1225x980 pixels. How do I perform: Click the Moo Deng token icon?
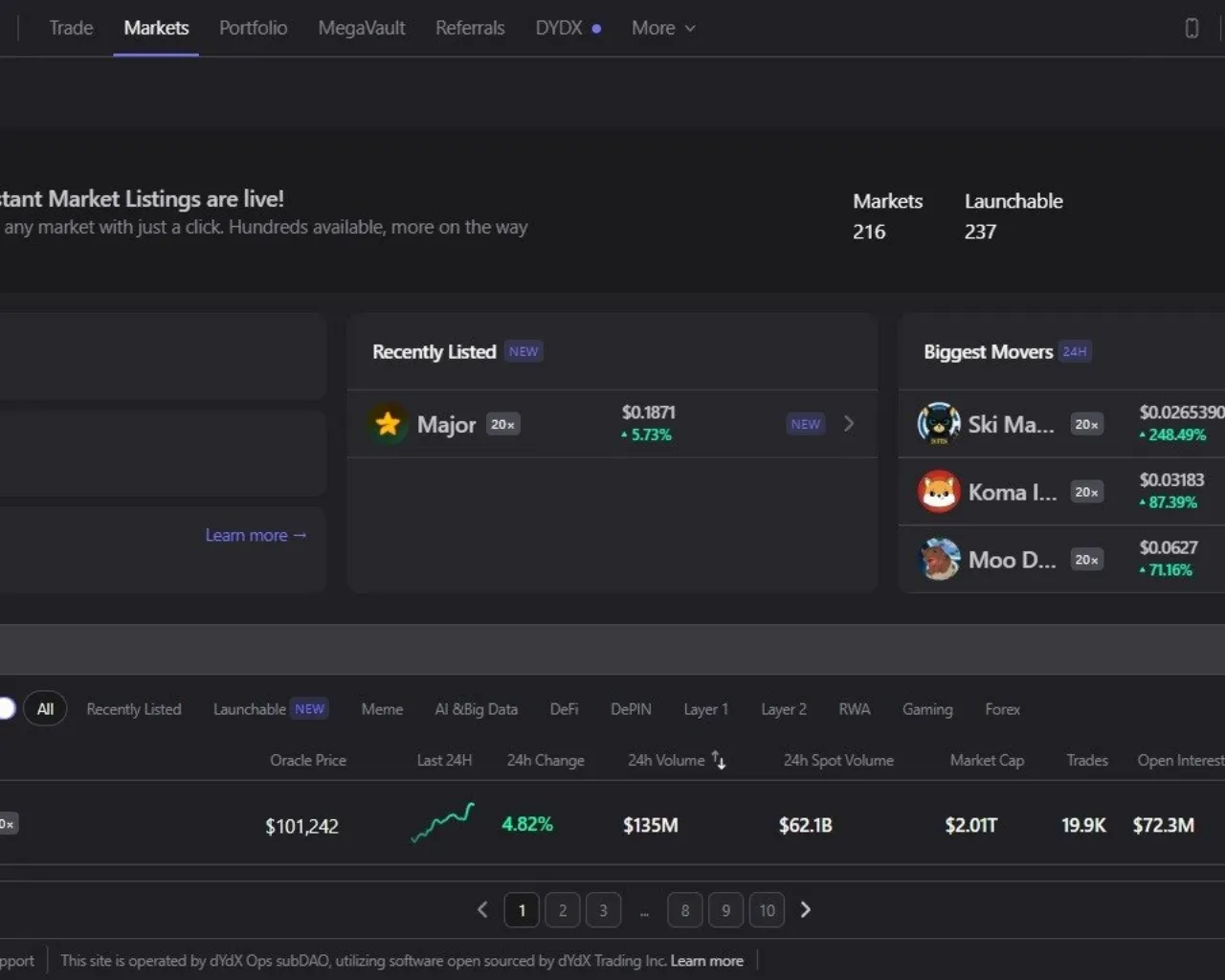click(x=939, y=559)
